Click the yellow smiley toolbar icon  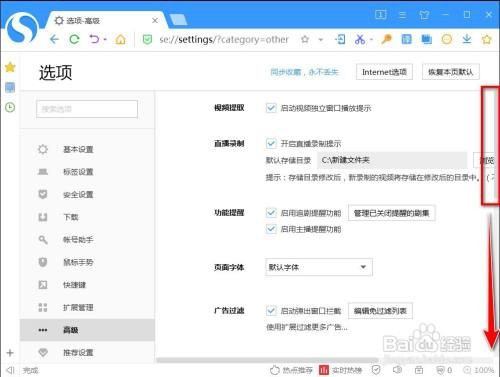(447, 40)
